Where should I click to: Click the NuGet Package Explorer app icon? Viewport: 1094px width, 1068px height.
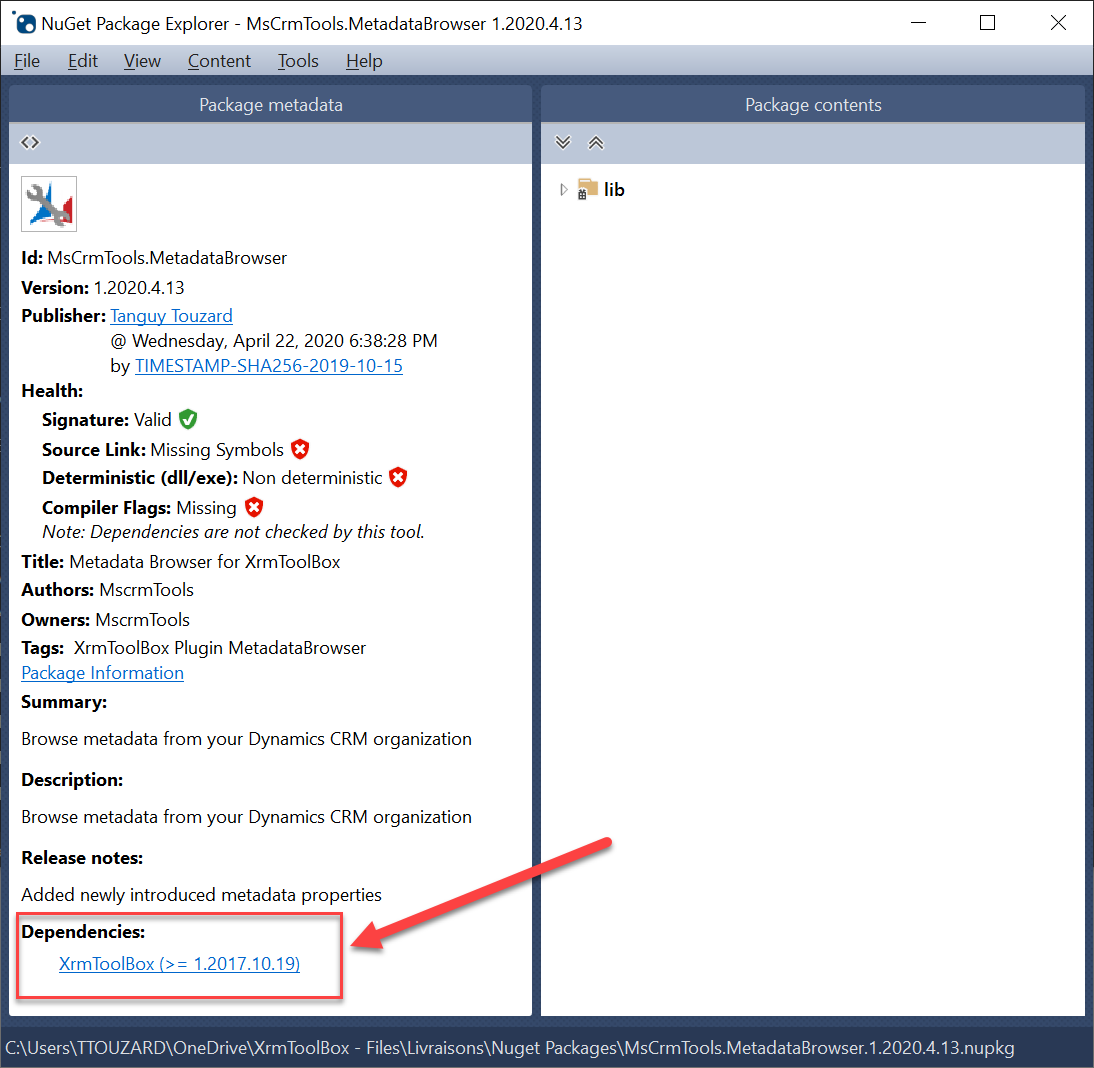pyautogui.click(x=24, y=23)
